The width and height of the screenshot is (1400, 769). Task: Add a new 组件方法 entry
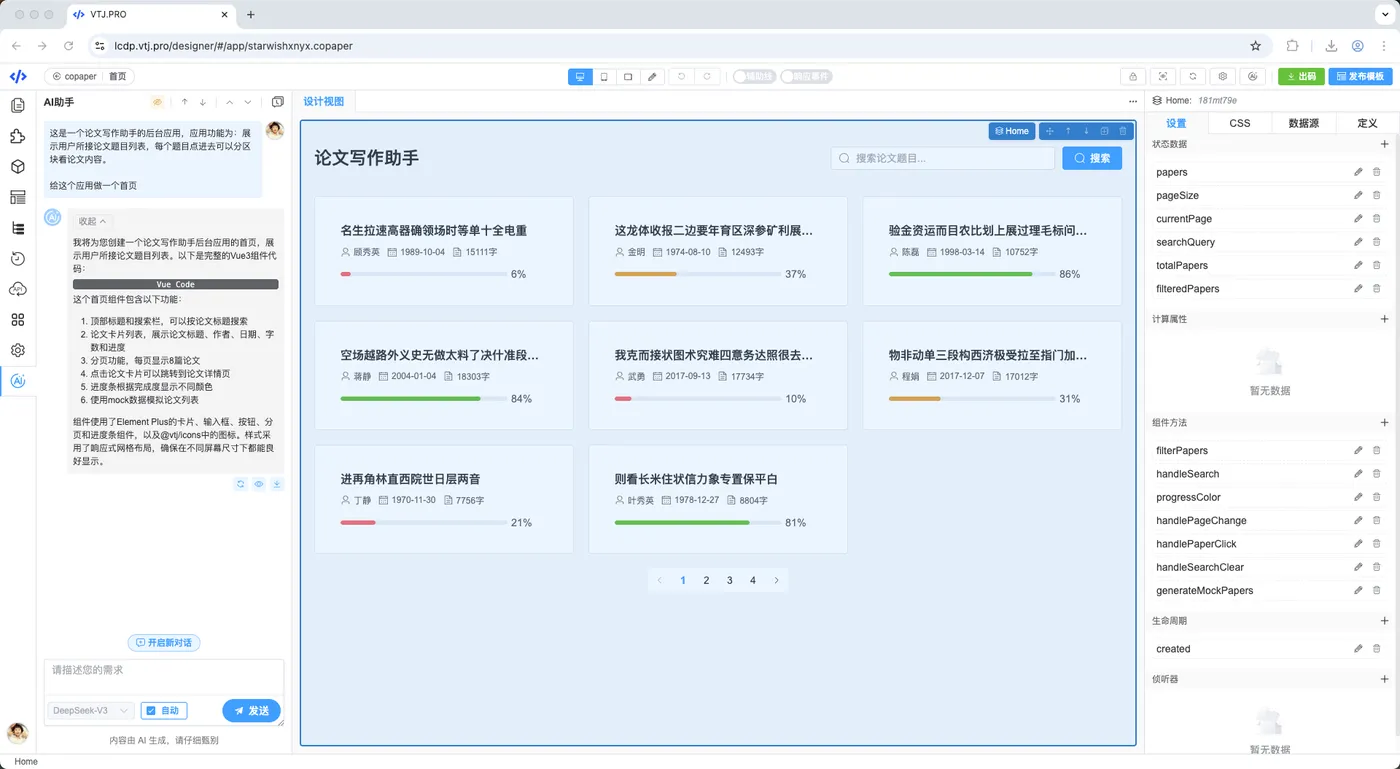click(x=1384, y=423)
